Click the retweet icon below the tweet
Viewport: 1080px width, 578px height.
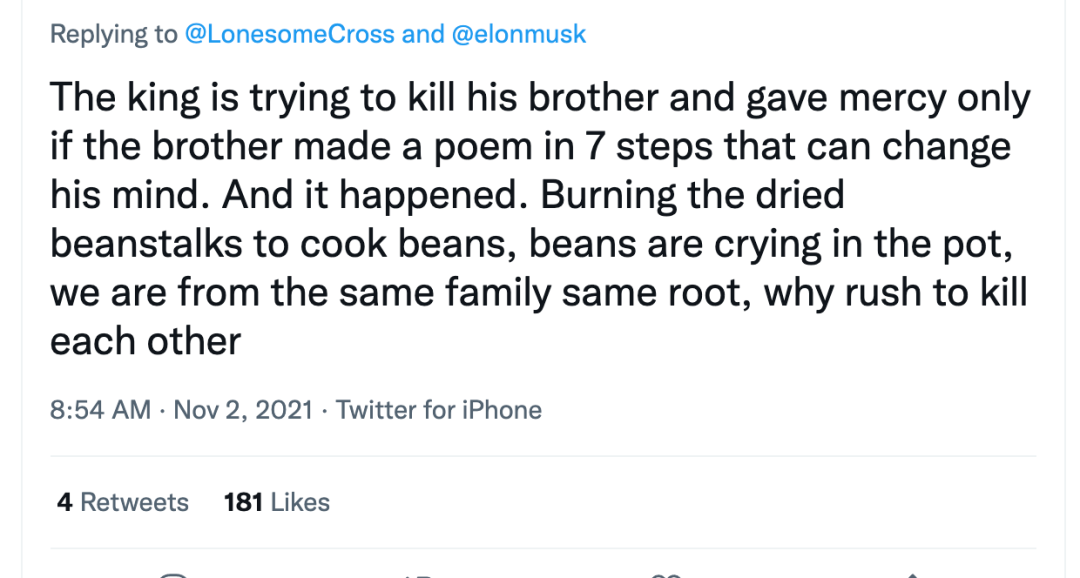(418, 575)
